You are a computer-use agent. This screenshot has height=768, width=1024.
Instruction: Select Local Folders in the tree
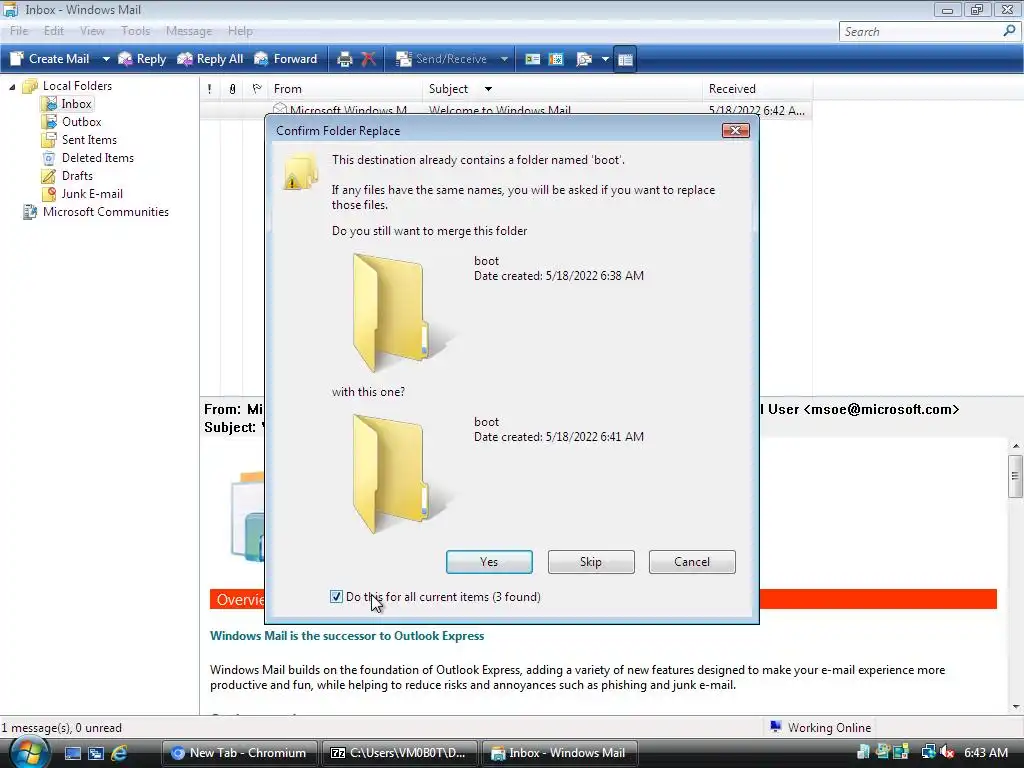pos(77,86)
